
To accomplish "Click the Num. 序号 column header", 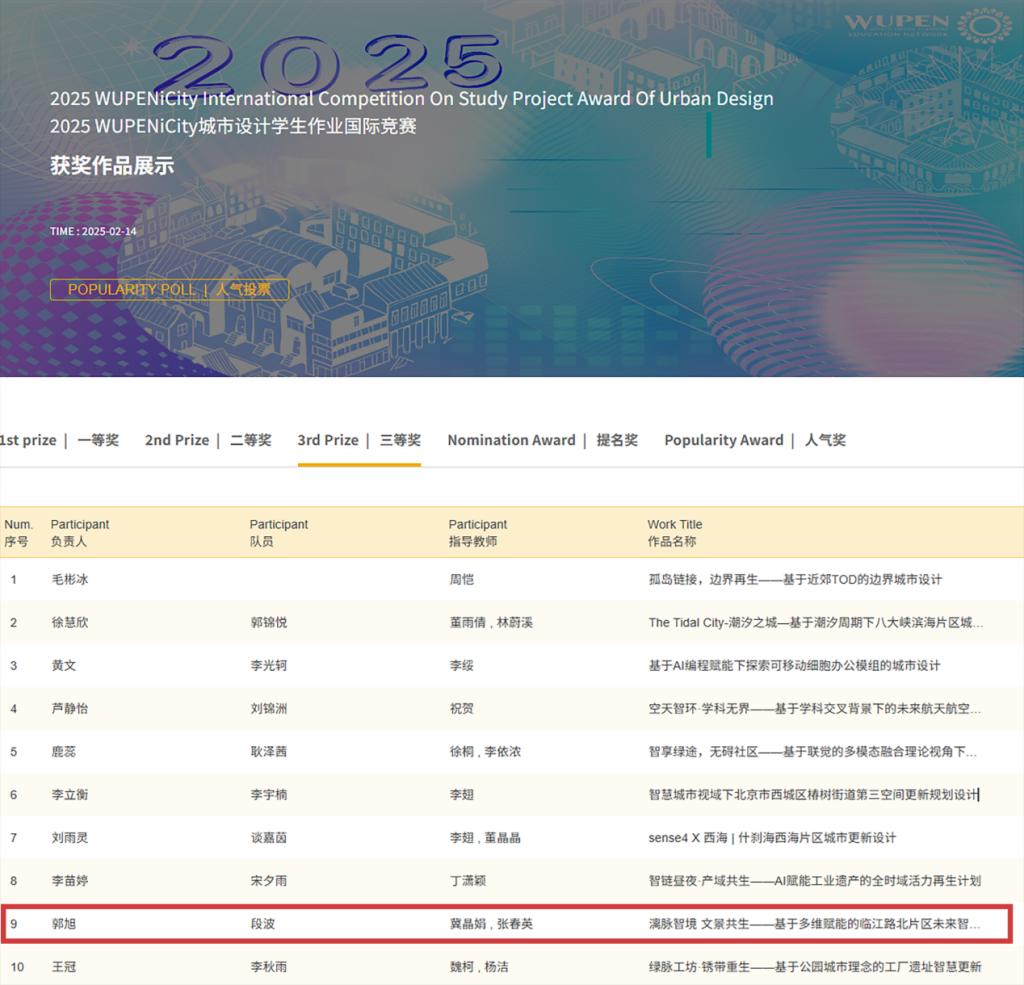I will point(18,532).
